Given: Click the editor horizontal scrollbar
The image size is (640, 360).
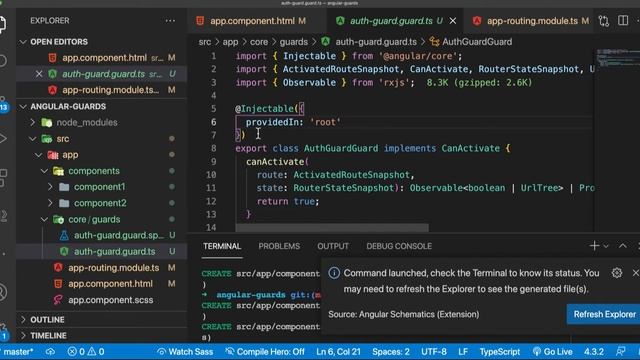Looking at the screenshot, I should coord(332,227).
